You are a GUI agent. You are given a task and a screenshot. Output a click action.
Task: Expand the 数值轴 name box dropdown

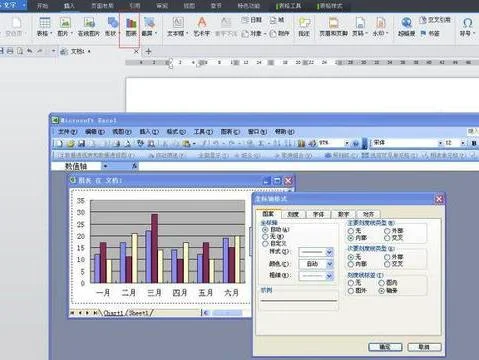click(x=105, y=166)
